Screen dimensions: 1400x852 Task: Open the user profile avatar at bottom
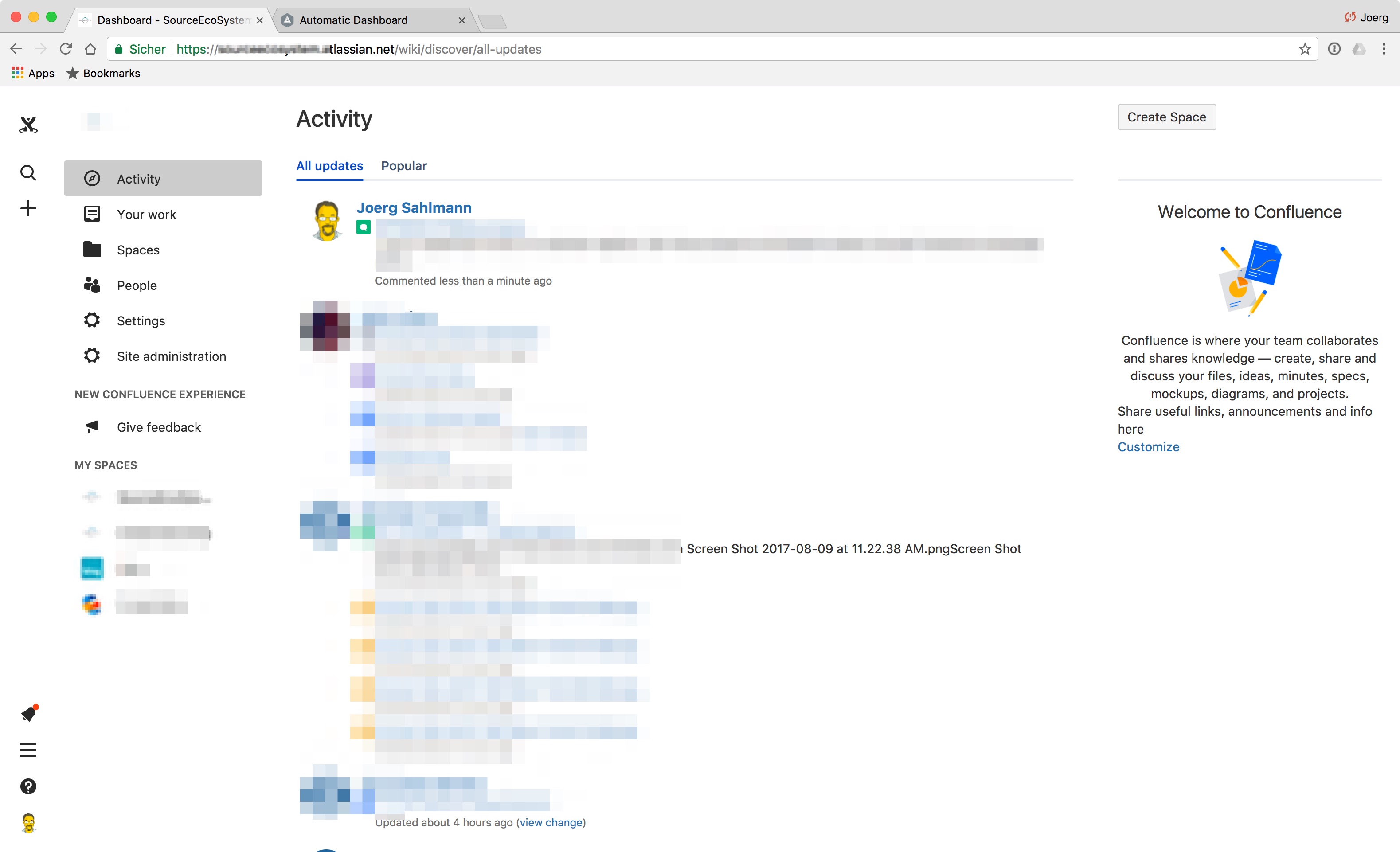28,822
